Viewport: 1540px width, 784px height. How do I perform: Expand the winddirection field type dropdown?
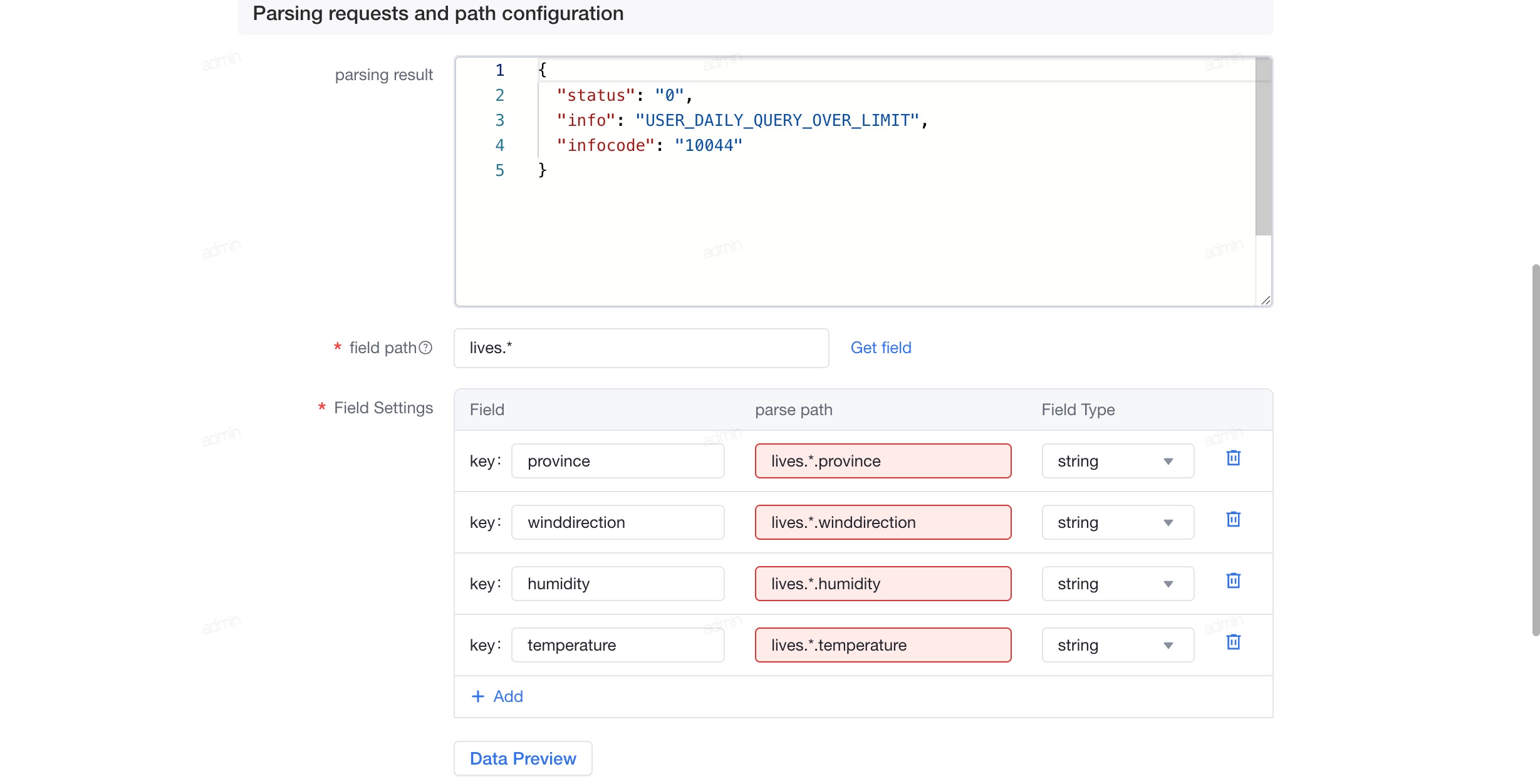click(x=1118, y=522)
